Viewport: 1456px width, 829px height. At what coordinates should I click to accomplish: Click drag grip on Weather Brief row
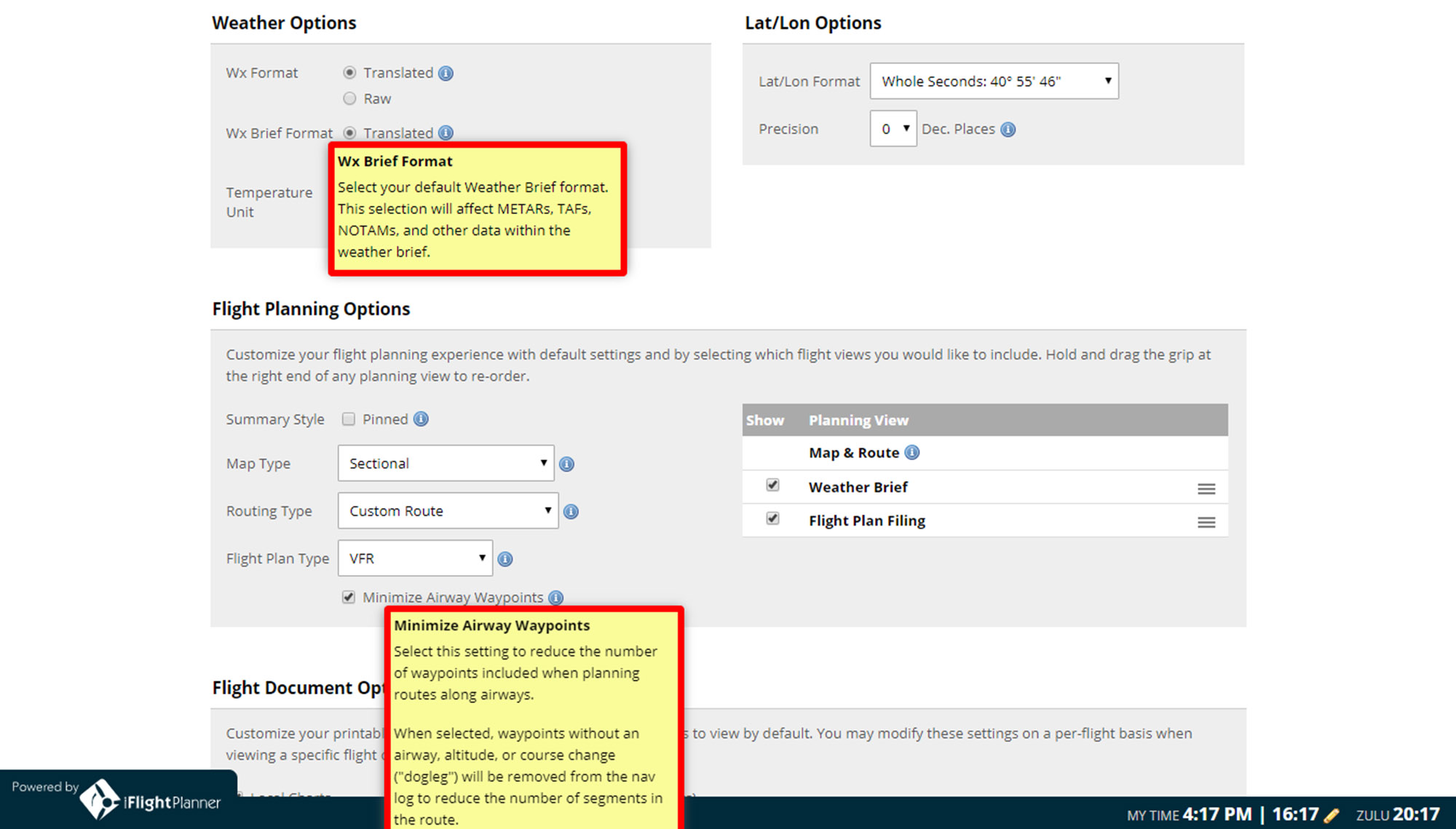point(1206,488)
